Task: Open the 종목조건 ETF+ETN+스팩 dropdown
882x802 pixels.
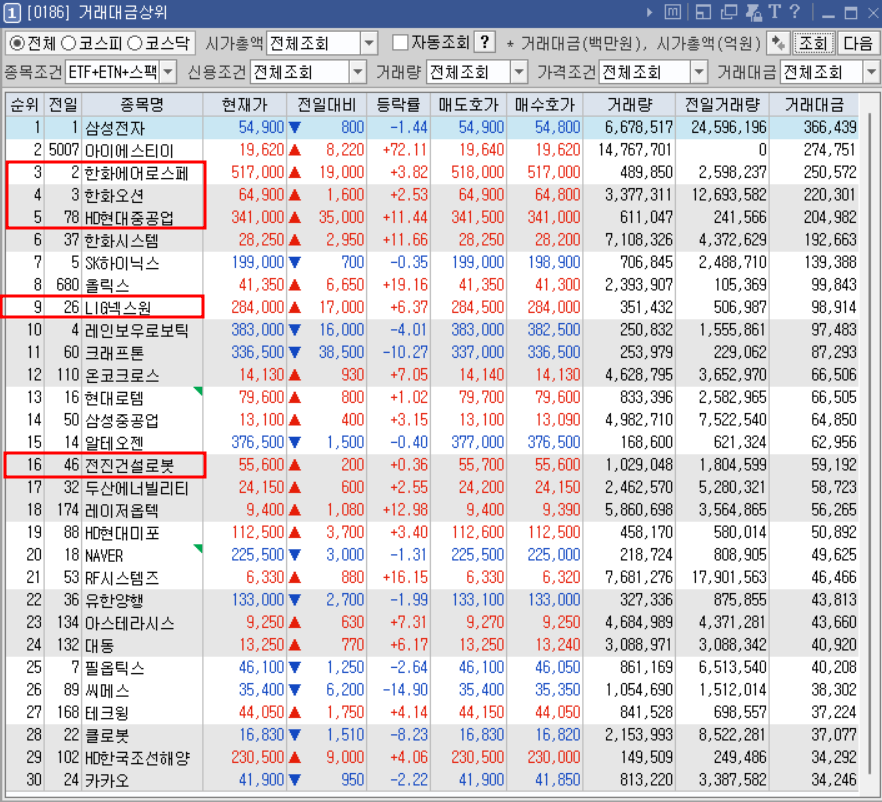Action: coord(168,72)
